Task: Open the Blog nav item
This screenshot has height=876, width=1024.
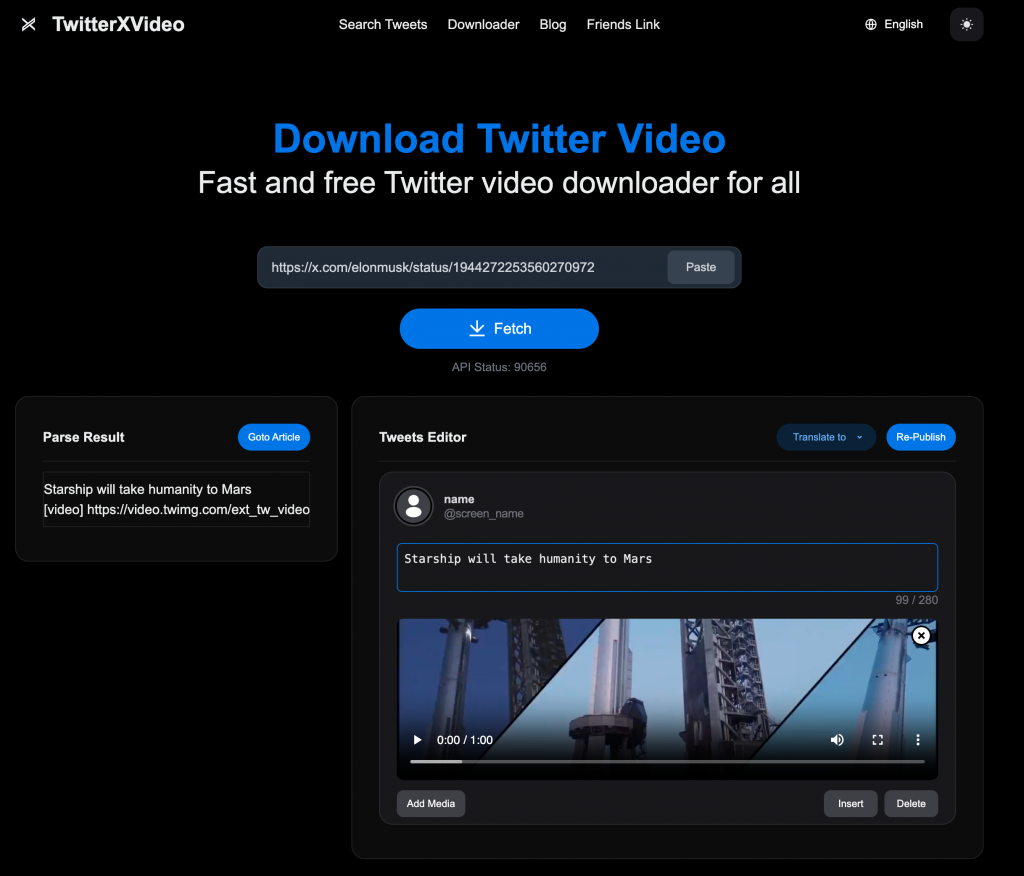Action: click(552, 24)
